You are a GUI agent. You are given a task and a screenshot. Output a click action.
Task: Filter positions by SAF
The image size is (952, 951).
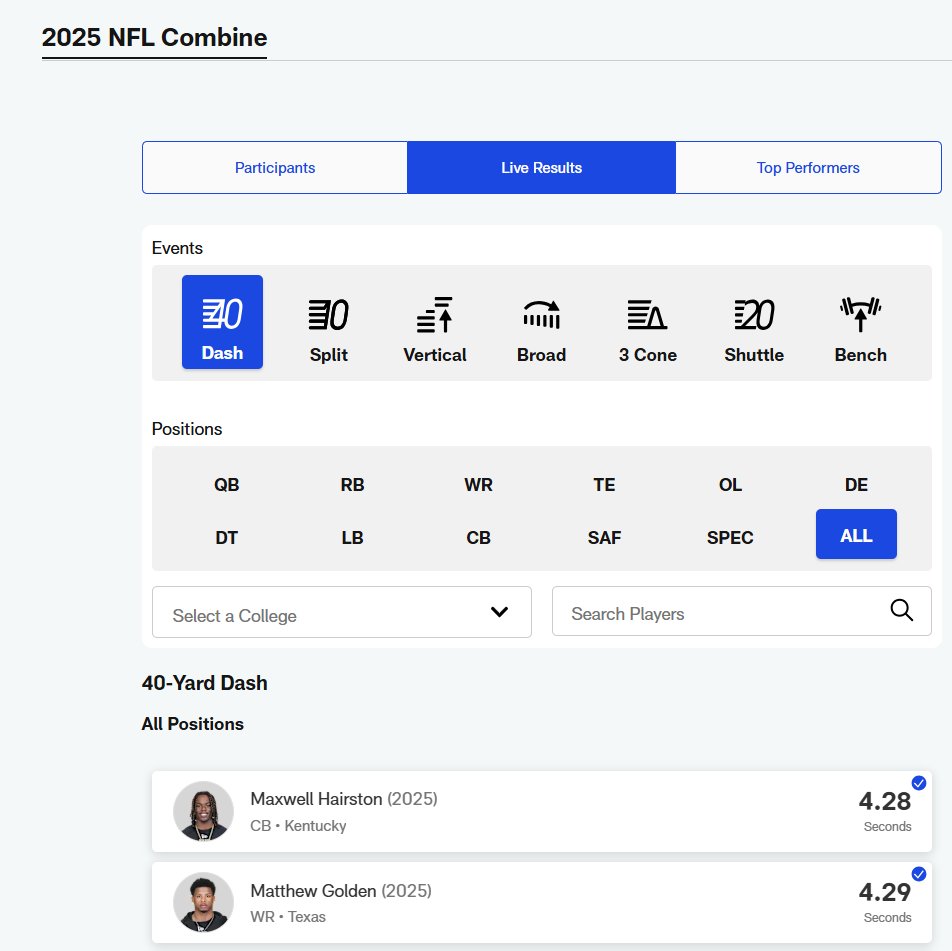point(604,537)
